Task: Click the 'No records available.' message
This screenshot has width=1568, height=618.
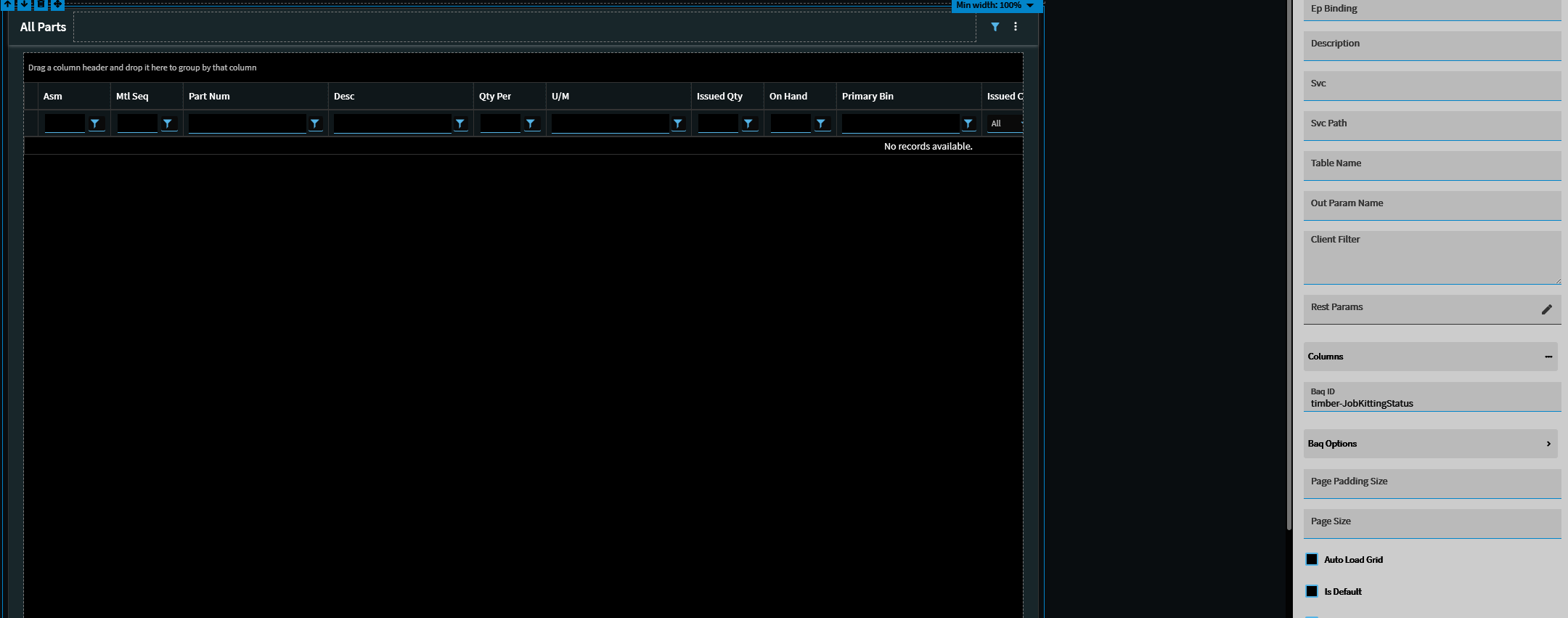Action: pos(928,146)
